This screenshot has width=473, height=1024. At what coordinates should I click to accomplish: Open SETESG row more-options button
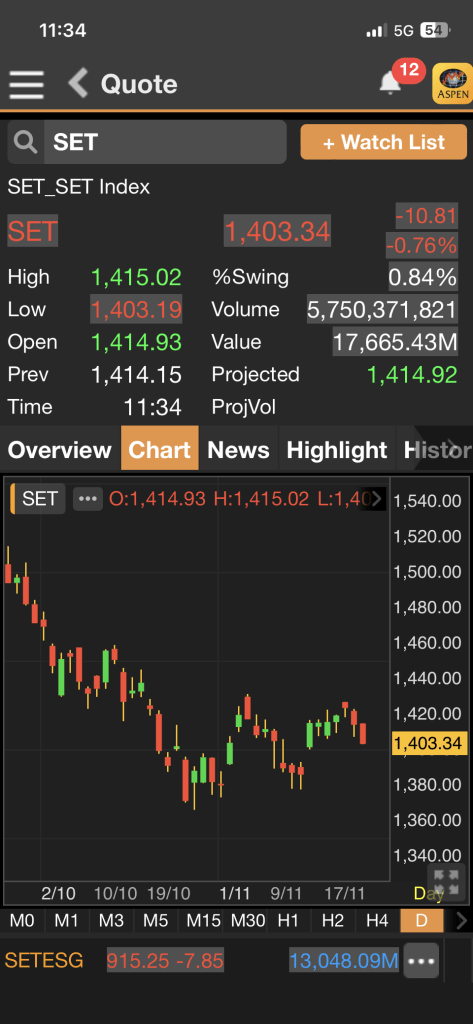[x=421, y=961]
